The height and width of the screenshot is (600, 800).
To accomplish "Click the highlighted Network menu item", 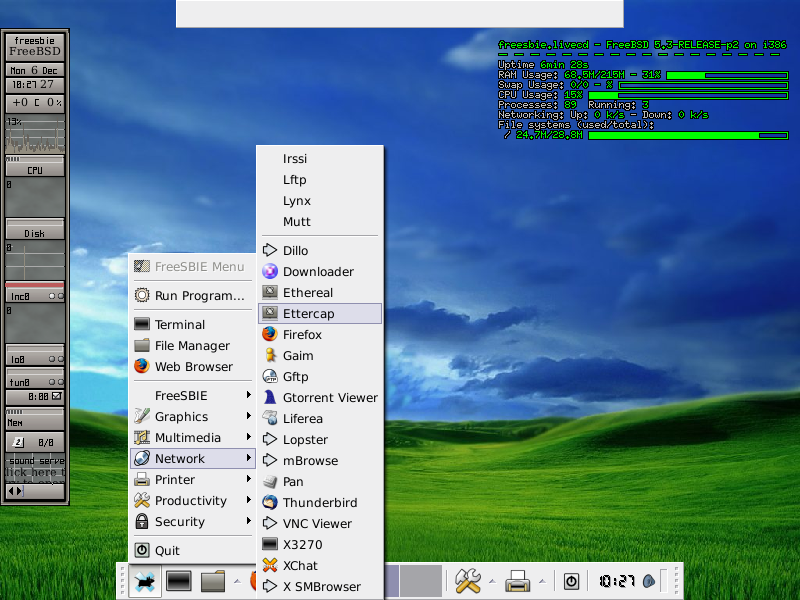I will tap(192, 458).
